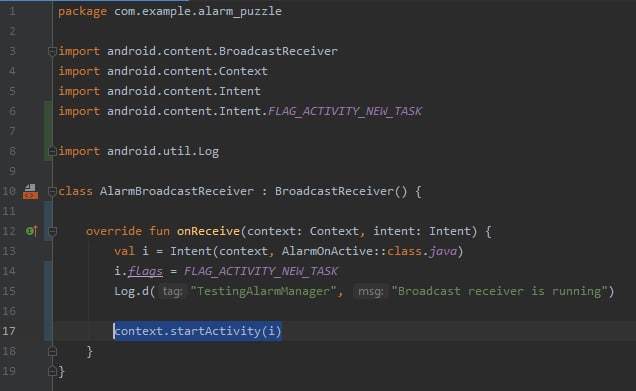The height and width of the screenshot is (391, 636).
Task: Click 'class.java' on line 13
Action: point(422,251)
